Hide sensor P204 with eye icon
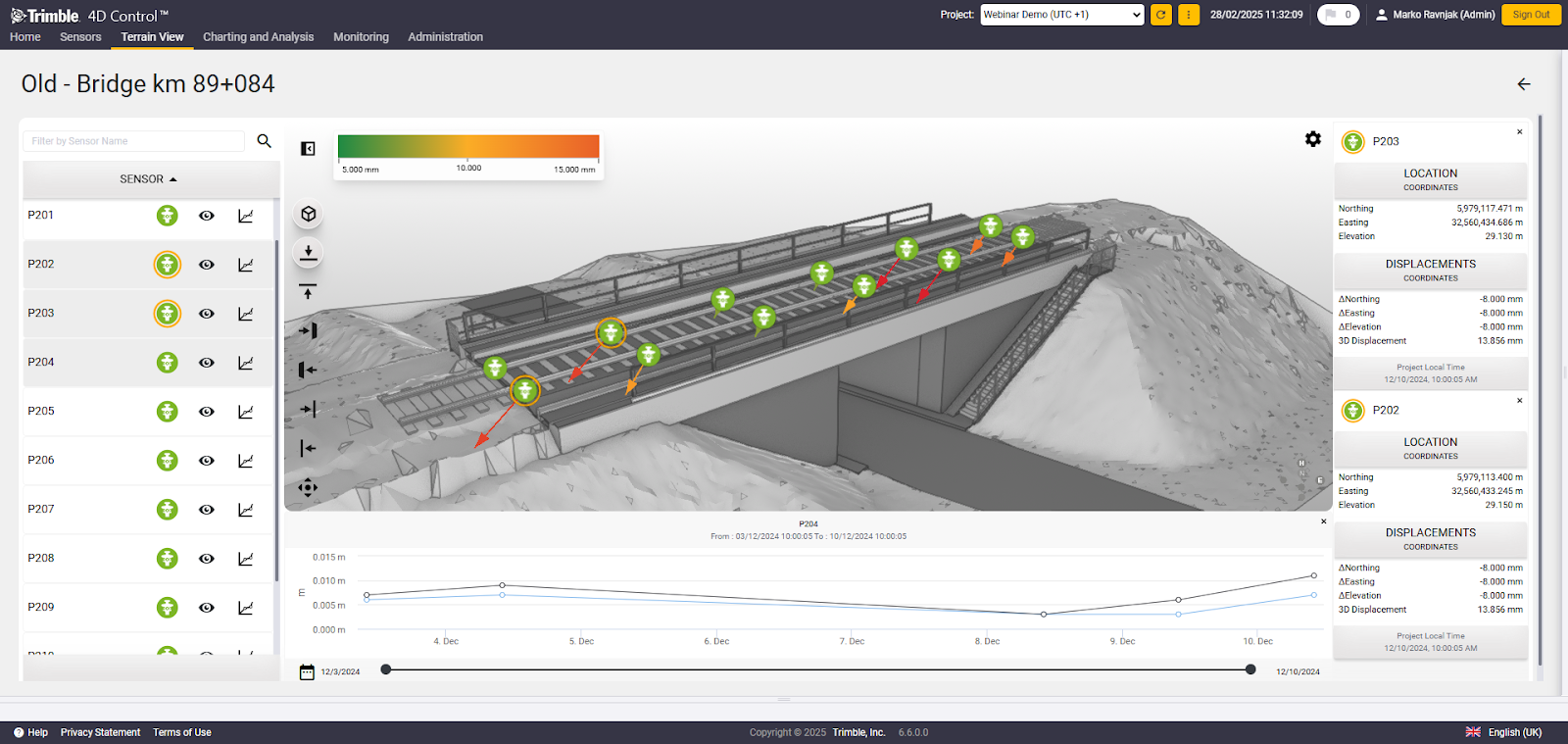Screen dimensions: 1568x744 [x=207, y=363]
